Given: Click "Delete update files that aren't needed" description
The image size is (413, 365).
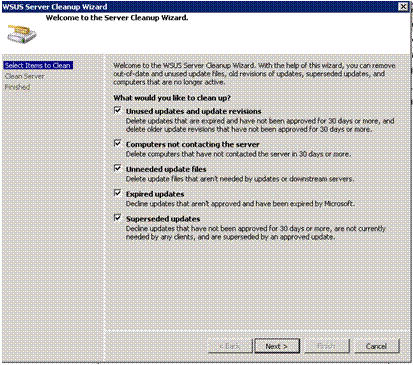Looking at the screenshot, I should coord(239,179).
